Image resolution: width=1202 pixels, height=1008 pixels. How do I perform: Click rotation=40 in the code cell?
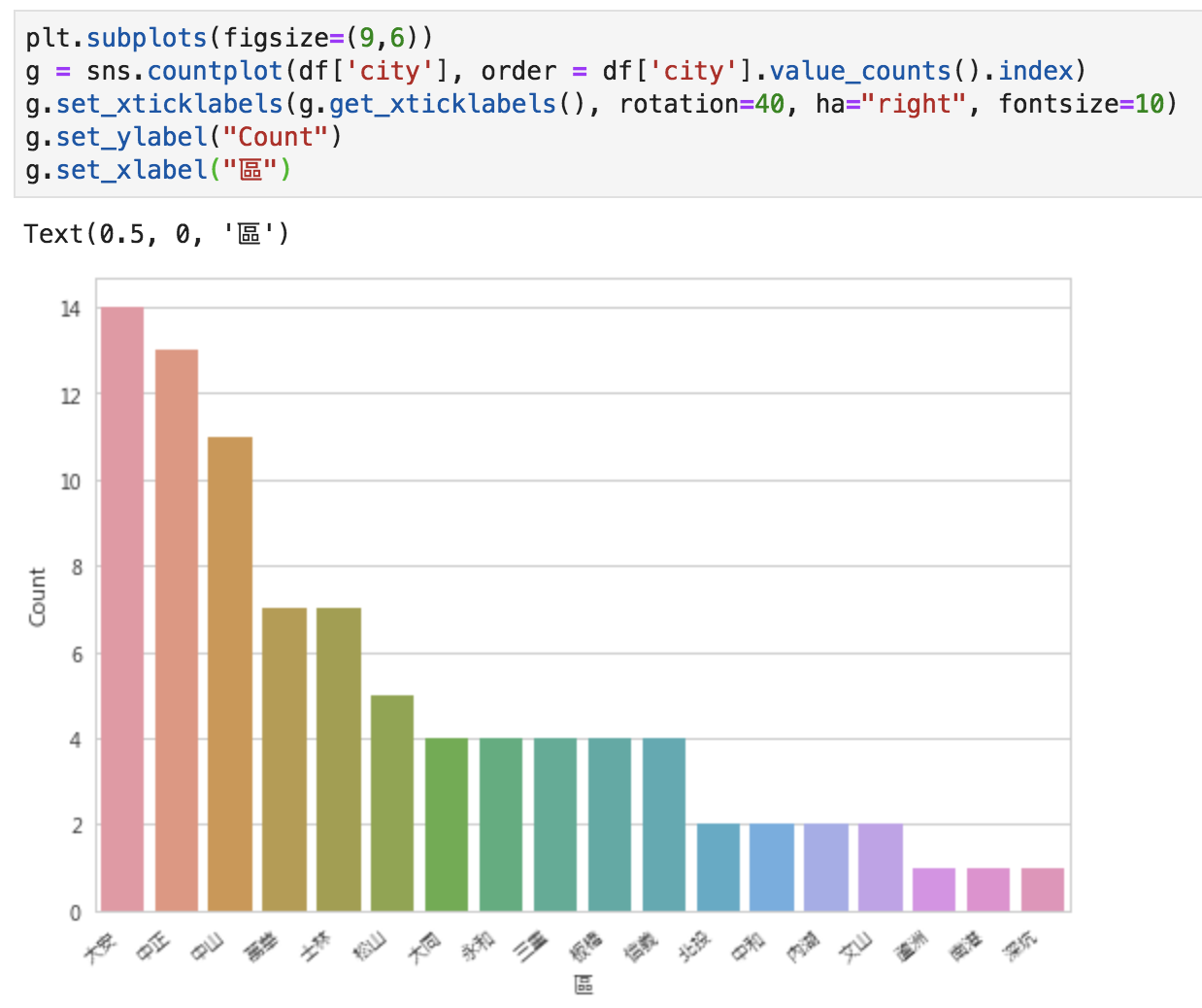[x=702, y=104]
